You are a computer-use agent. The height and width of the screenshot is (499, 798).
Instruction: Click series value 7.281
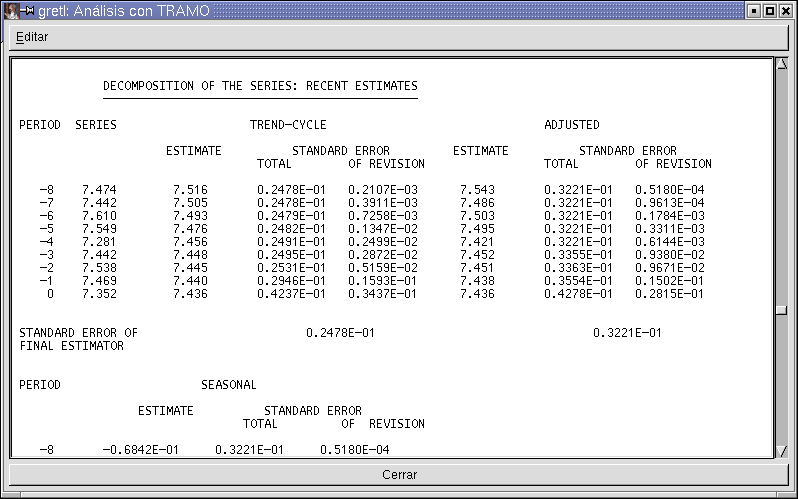99,242
